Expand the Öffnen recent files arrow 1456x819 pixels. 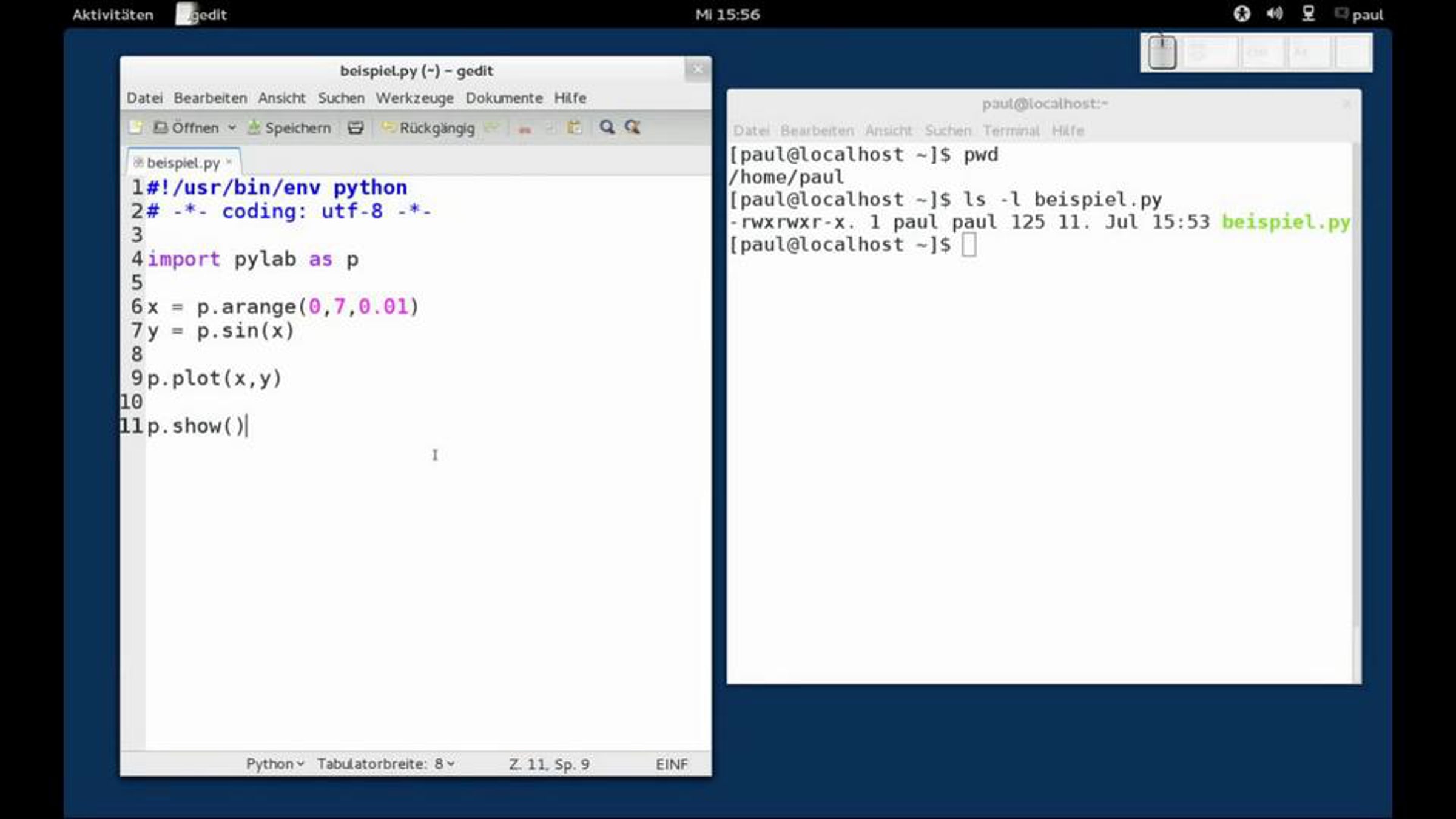[x=232, y=128]
